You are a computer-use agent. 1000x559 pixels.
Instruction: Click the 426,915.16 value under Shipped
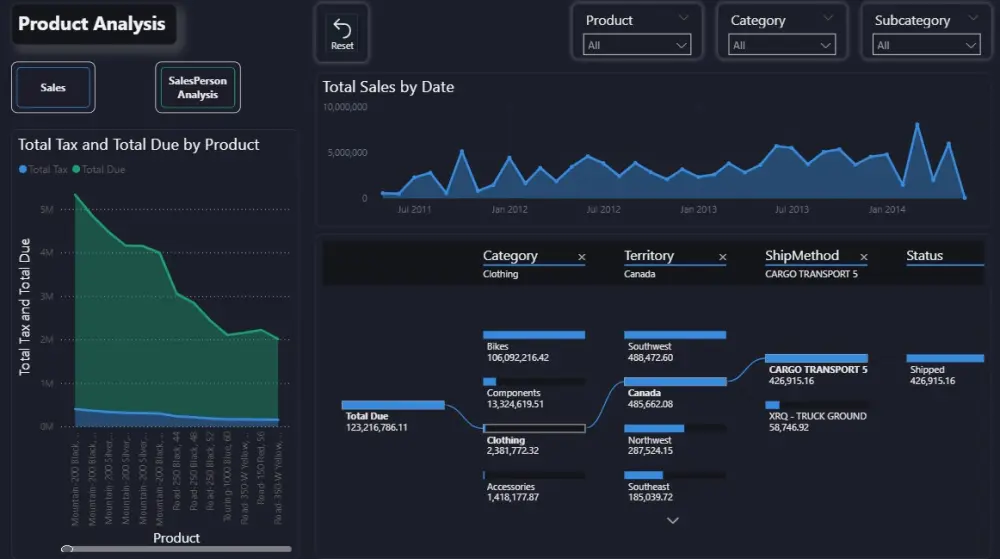click(932, 381)
